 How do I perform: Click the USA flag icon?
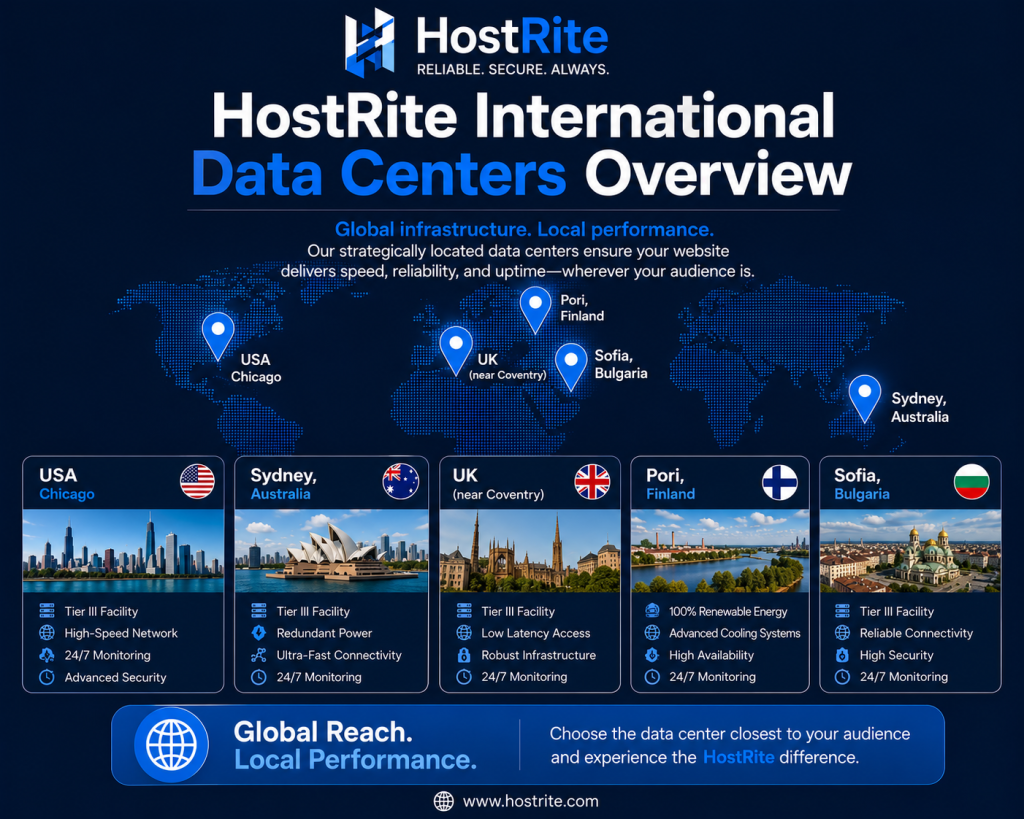pos(197,481)
